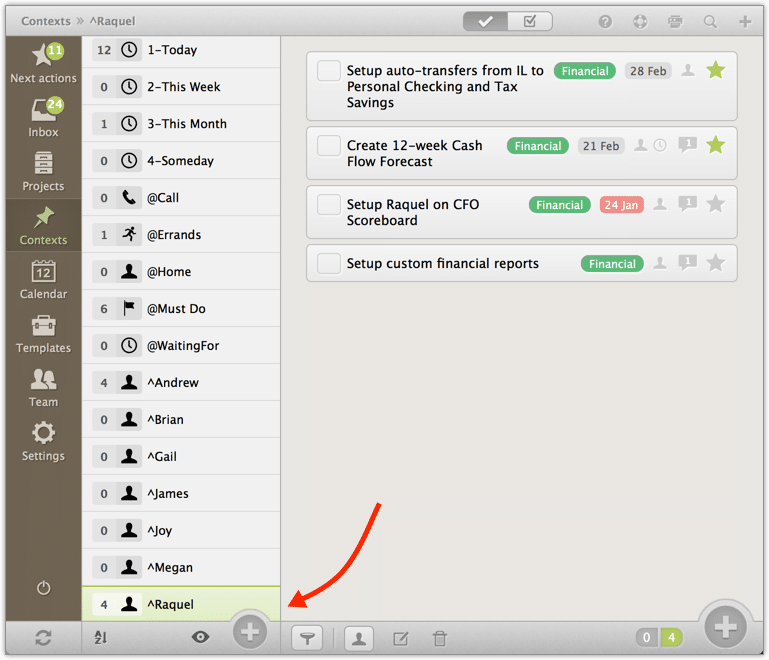Click the sync refresh icon
Image resolution: width=769 pixels, height=660 pixels.
tap(43, 638)
